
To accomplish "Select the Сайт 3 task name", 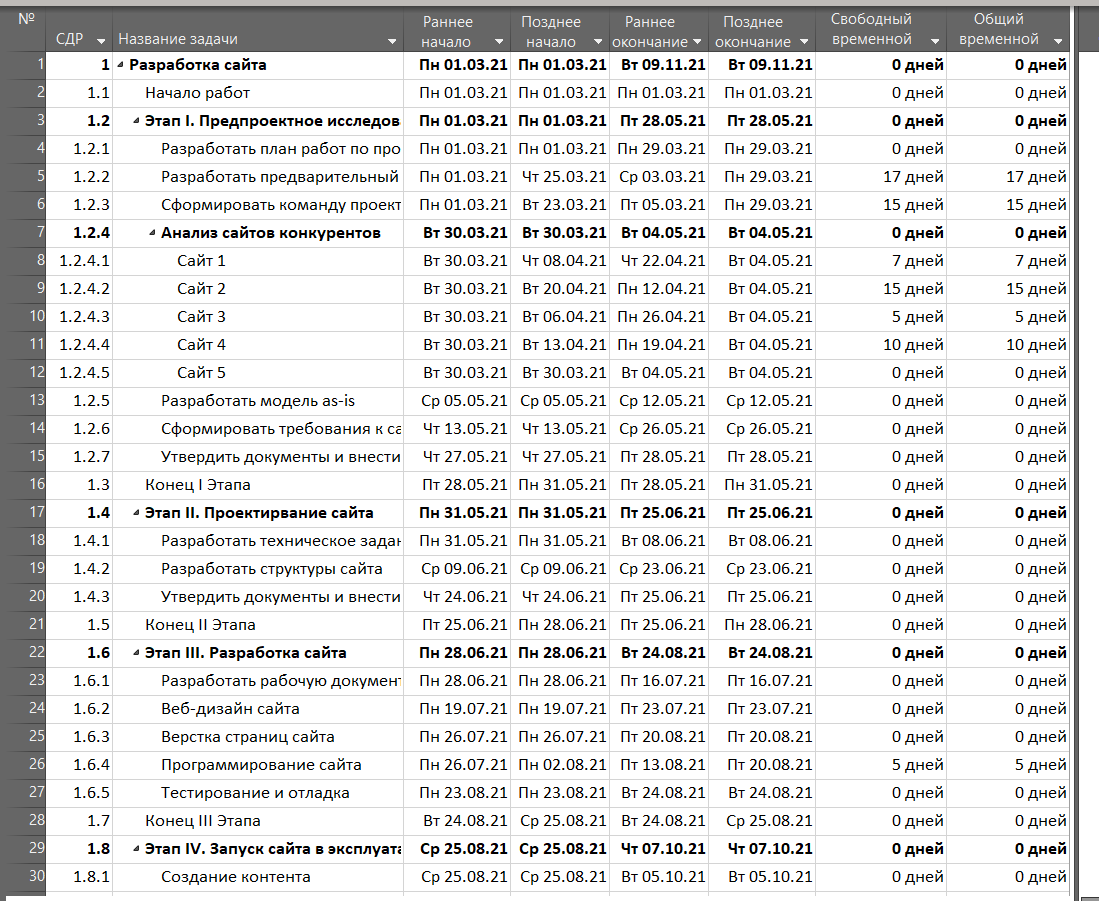I will click(201, 317).
